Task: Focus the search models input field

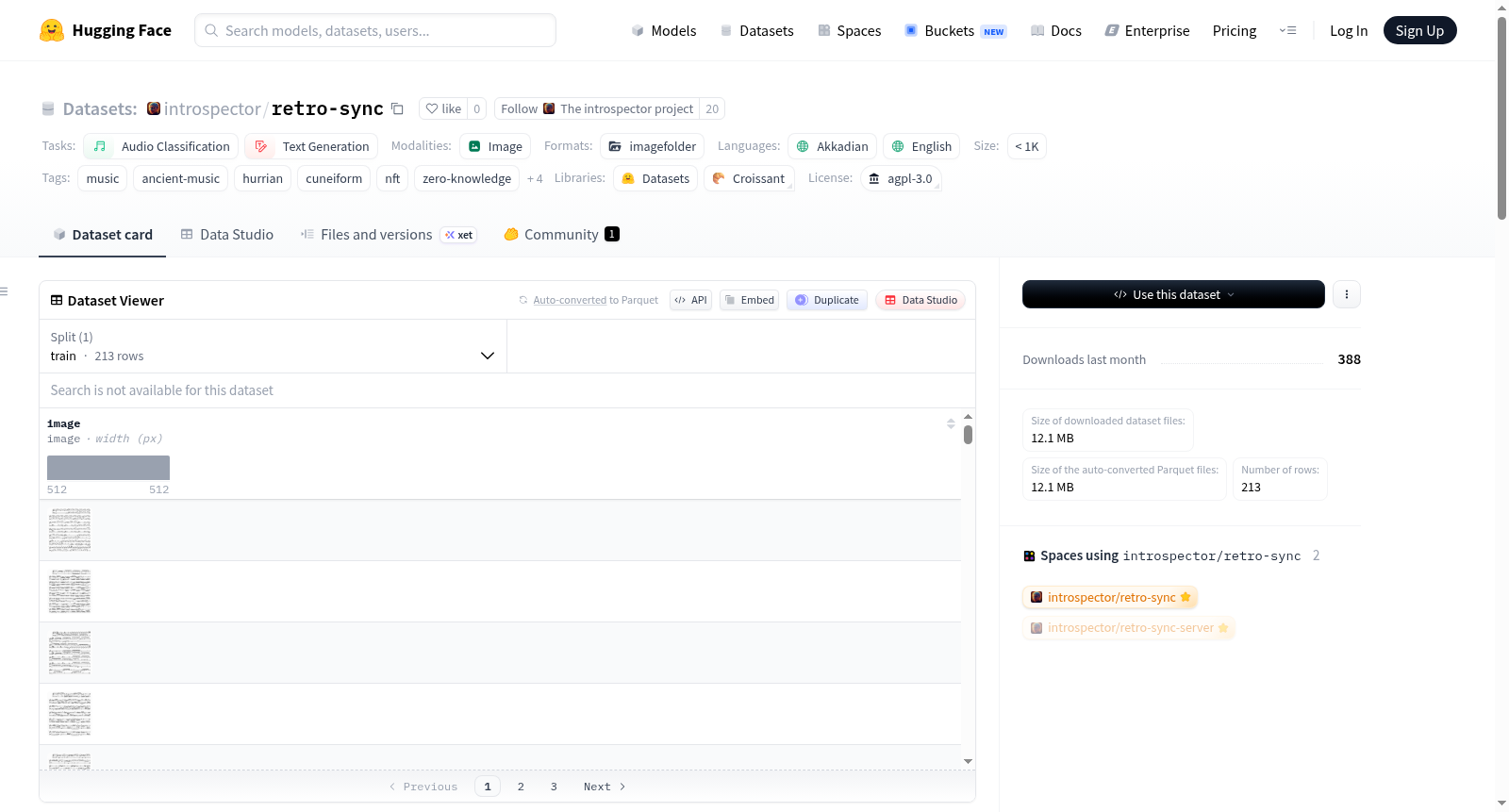Action: [x=375, y=30]
